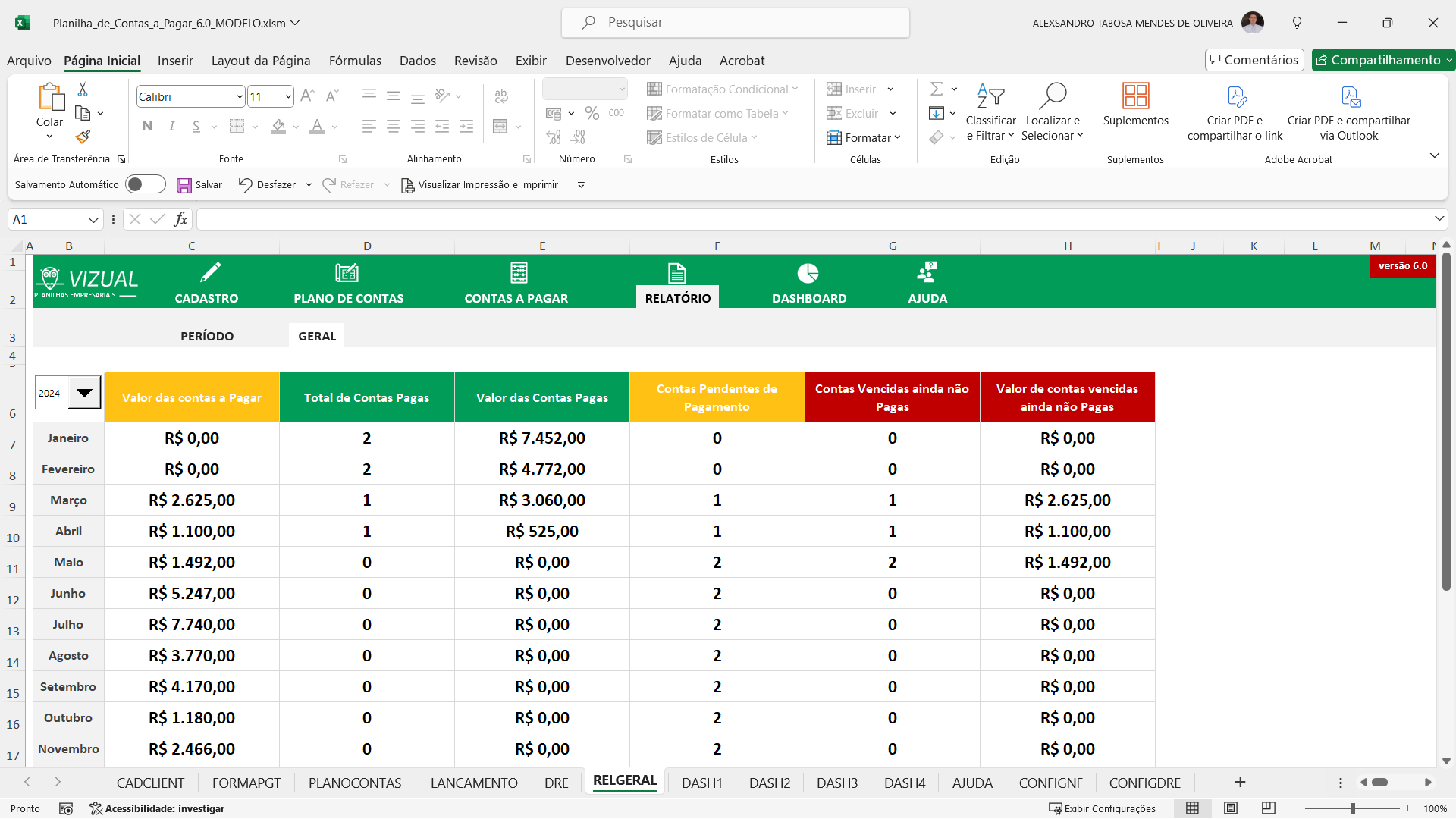1456x819 pixels.
Task: Open the Fórmulas ribbon tab
Action: click(355, 61)
